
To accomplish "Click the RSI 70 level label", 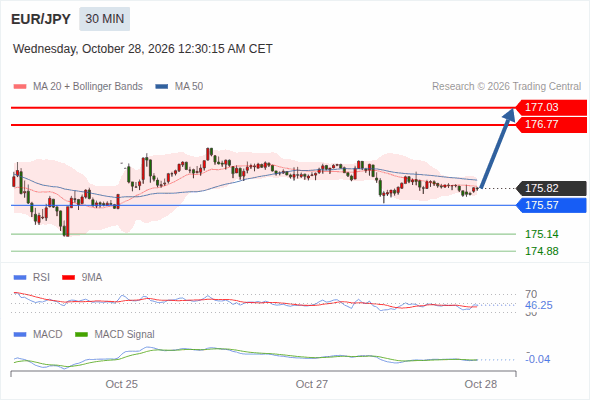I will (x=531, y=294).
